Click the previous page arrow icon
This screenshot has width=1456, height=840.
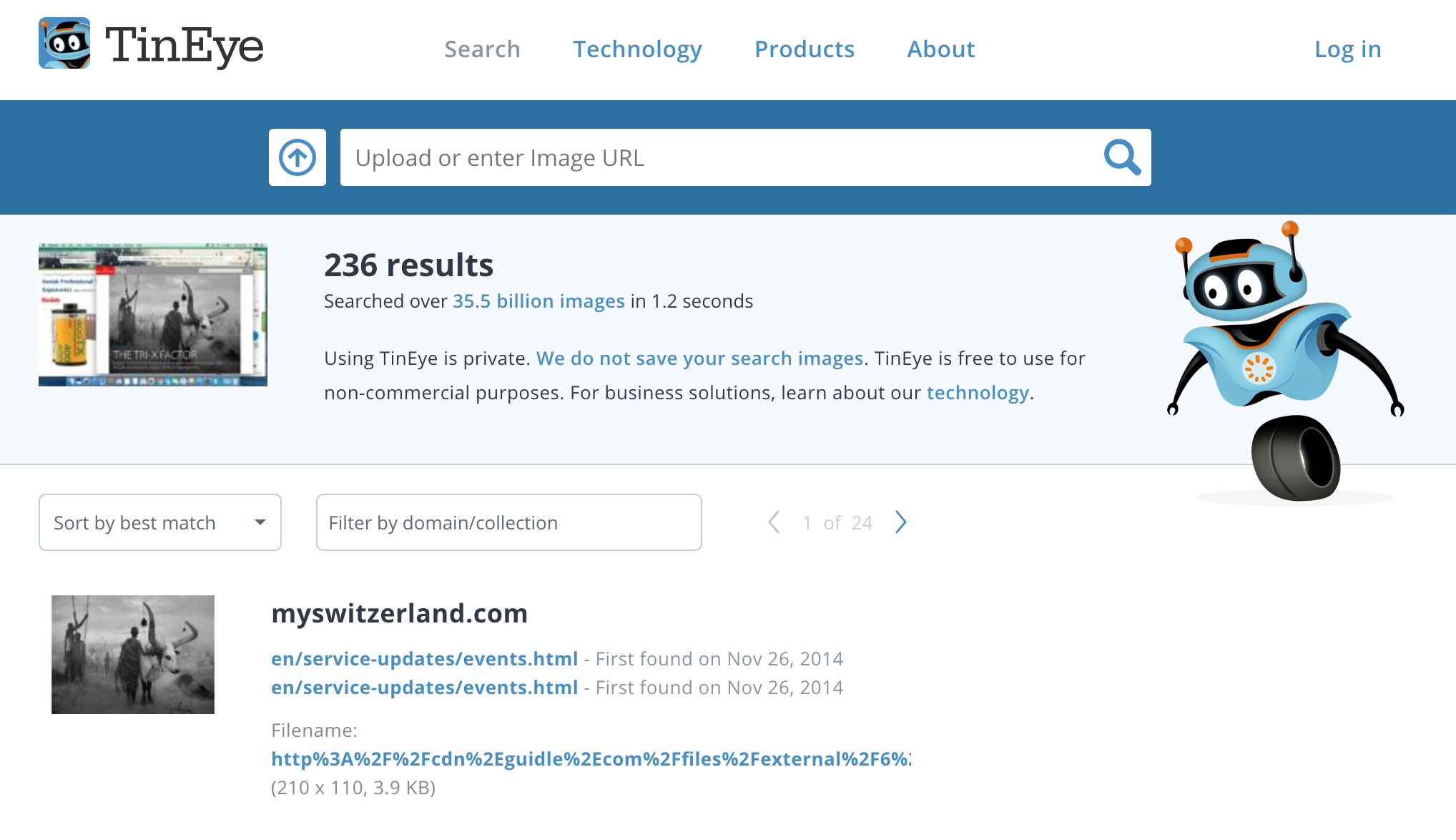tap(774, 521)
